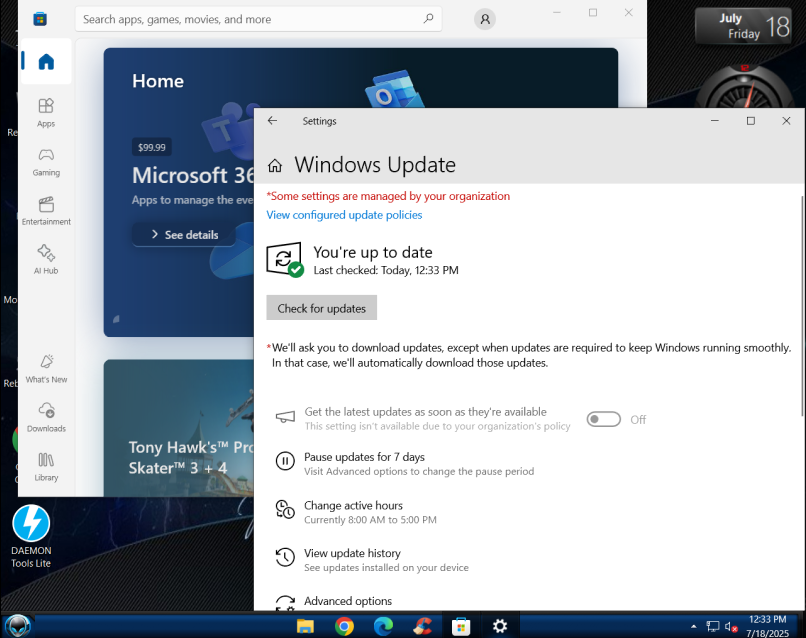Click the Microsoft Store search magnifier icon

pyautogui.click(x=428, y=19)
